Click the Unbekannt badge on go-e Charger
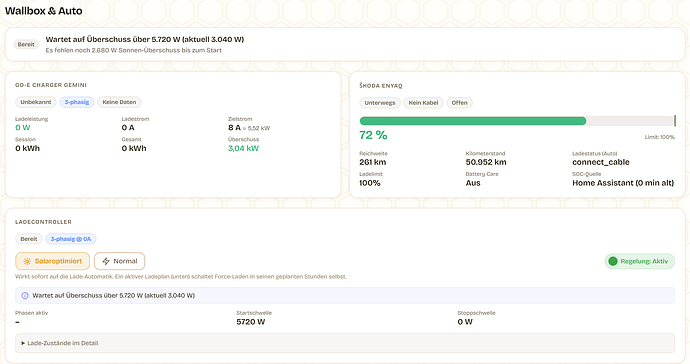Viewport: 690px width, 364px height. 36,102
